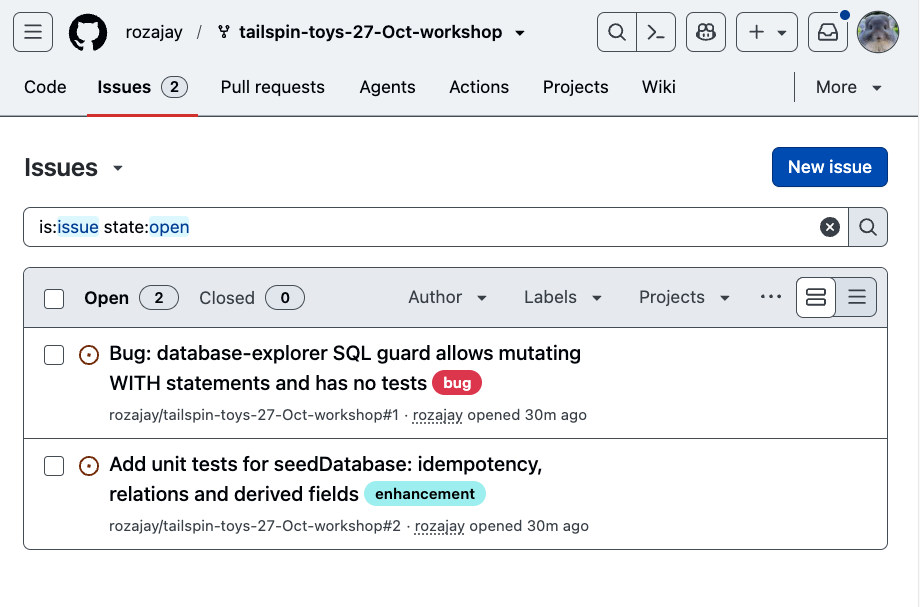Clear the issue search filter
920x607 pixels.
point(830,227)
